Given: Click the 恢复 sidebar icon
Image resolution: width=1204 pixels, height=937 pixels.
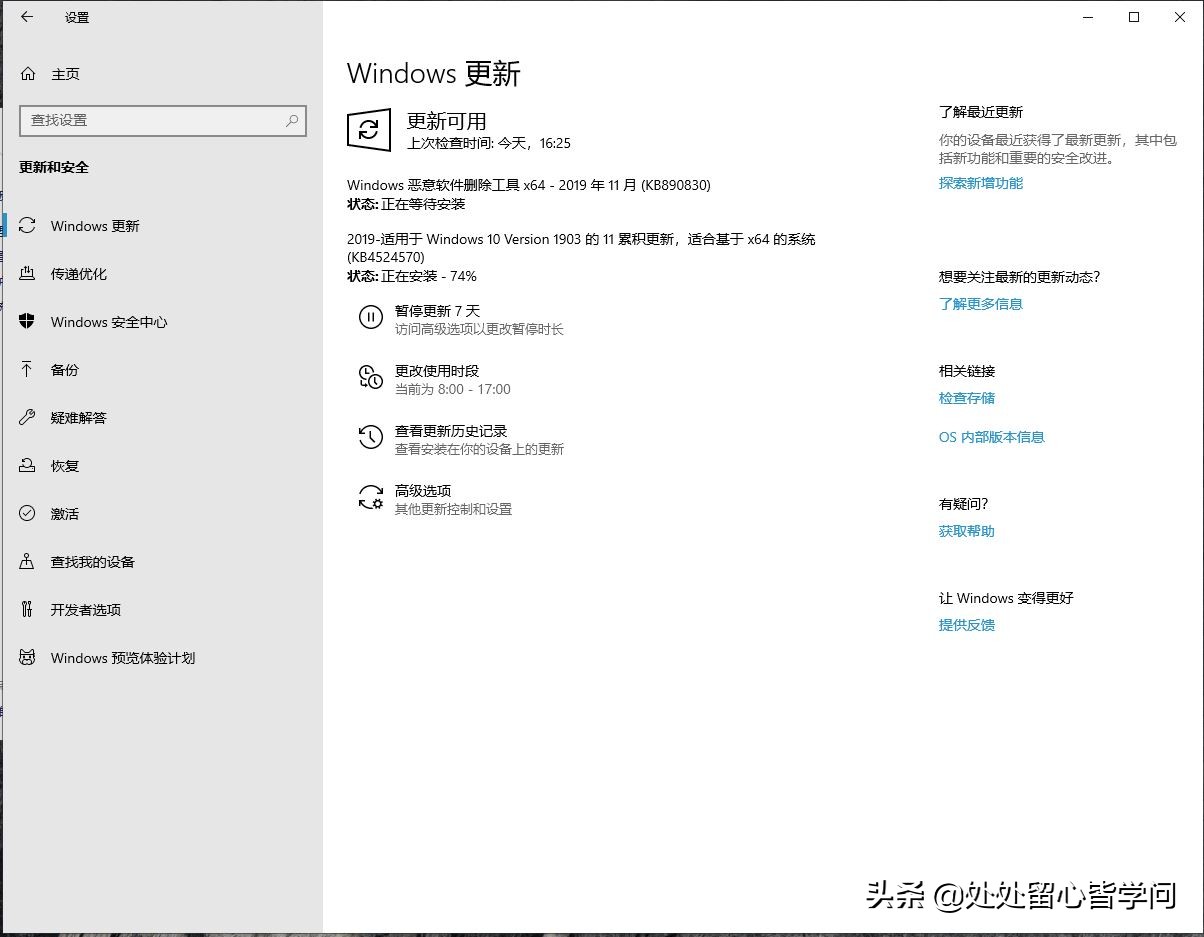Looking at the screenshot, I should click(x=27, y=465).
